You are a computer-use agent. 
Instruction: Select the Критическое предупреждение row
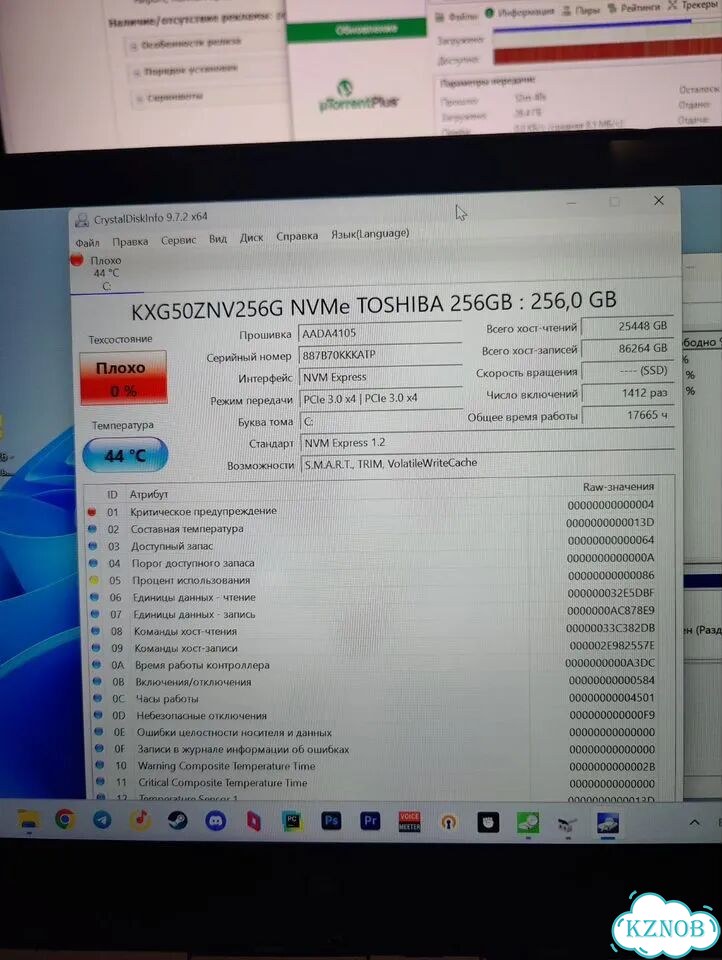click(x=372, y=509)
